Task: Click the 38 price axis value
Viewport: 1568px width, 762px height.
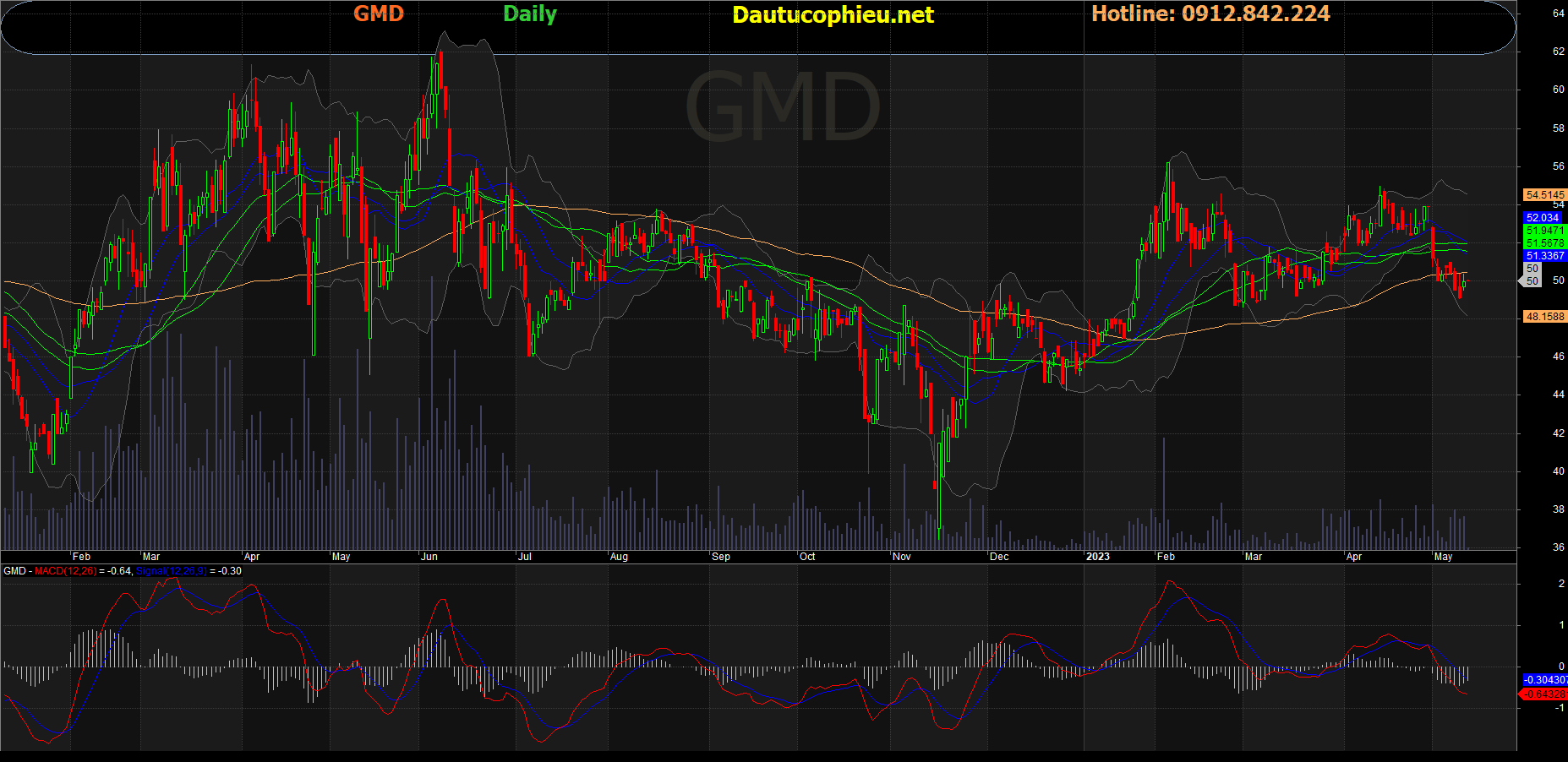Action: click(x=1558, y=509)
